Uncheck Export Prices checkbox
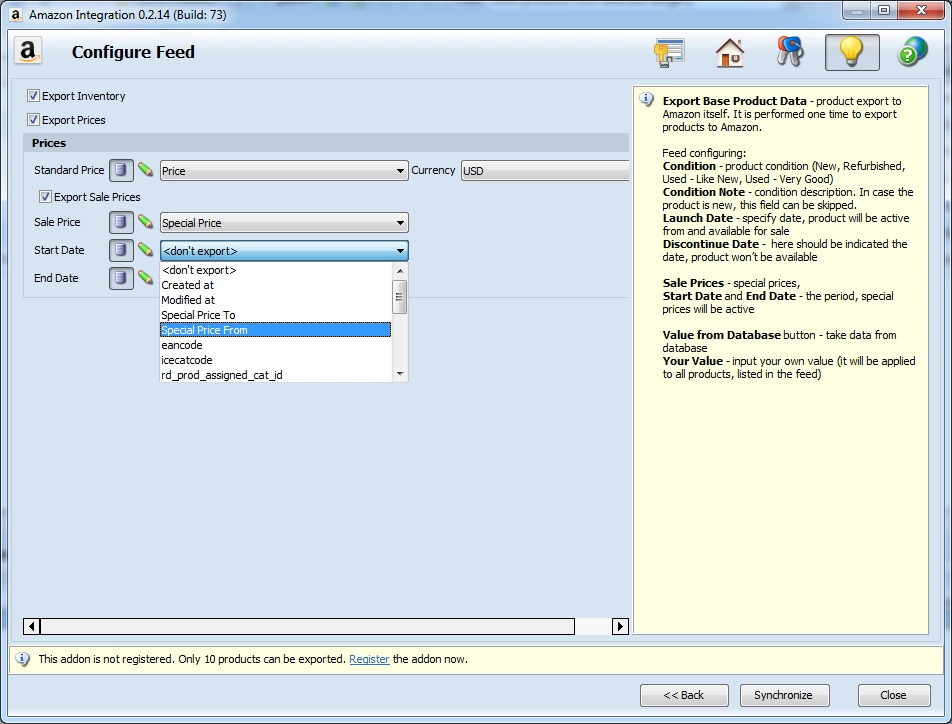 33,120
